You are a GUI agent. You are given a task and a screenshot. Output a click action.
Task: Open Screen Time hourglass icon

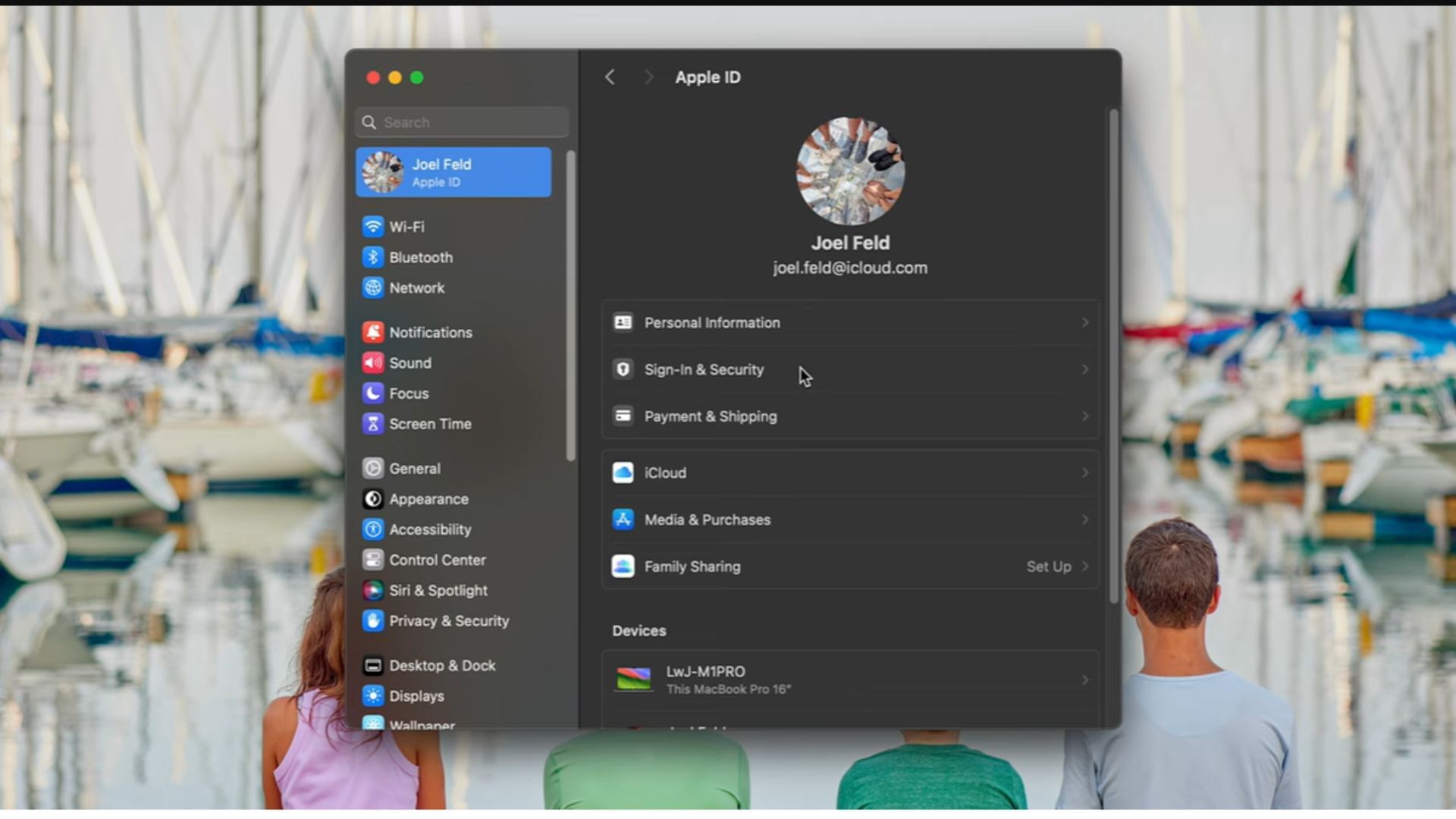372,424
